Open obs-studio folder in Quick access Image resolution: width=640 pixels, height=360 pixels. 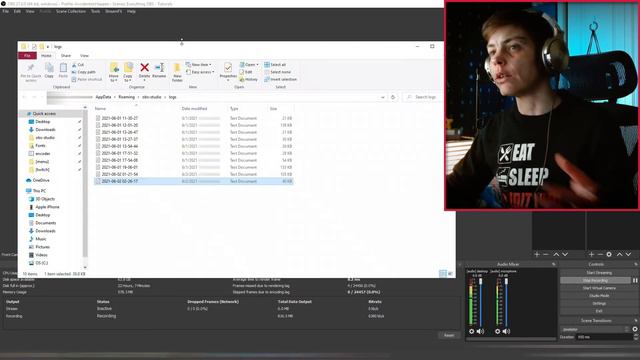[45, 138]
